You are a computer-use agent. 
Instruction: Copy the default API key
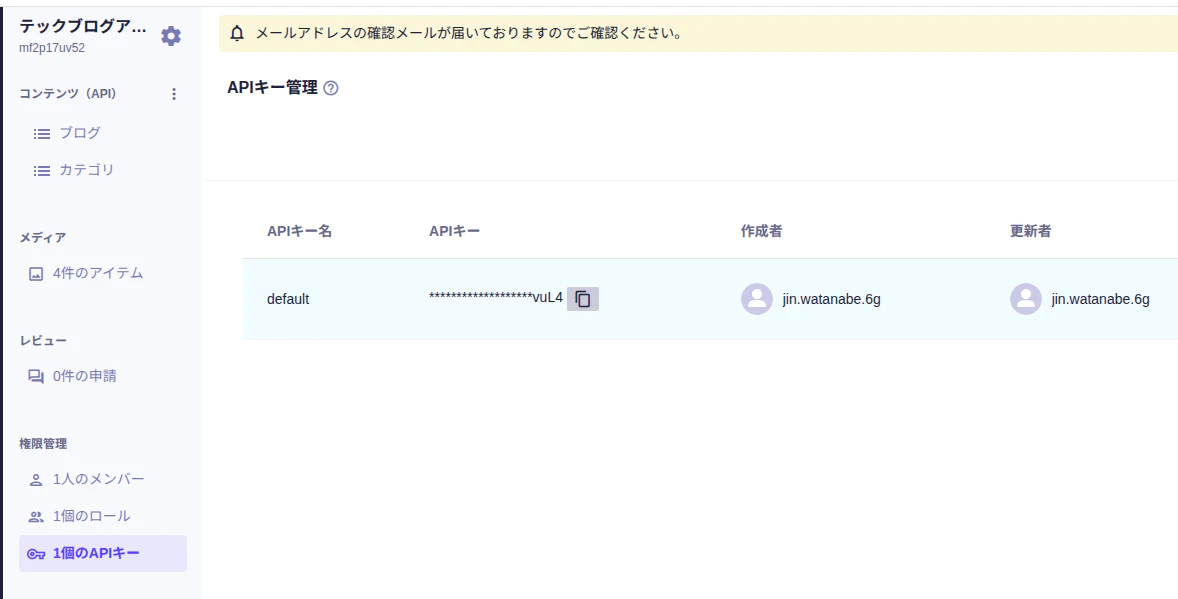[x=583, y=298]
